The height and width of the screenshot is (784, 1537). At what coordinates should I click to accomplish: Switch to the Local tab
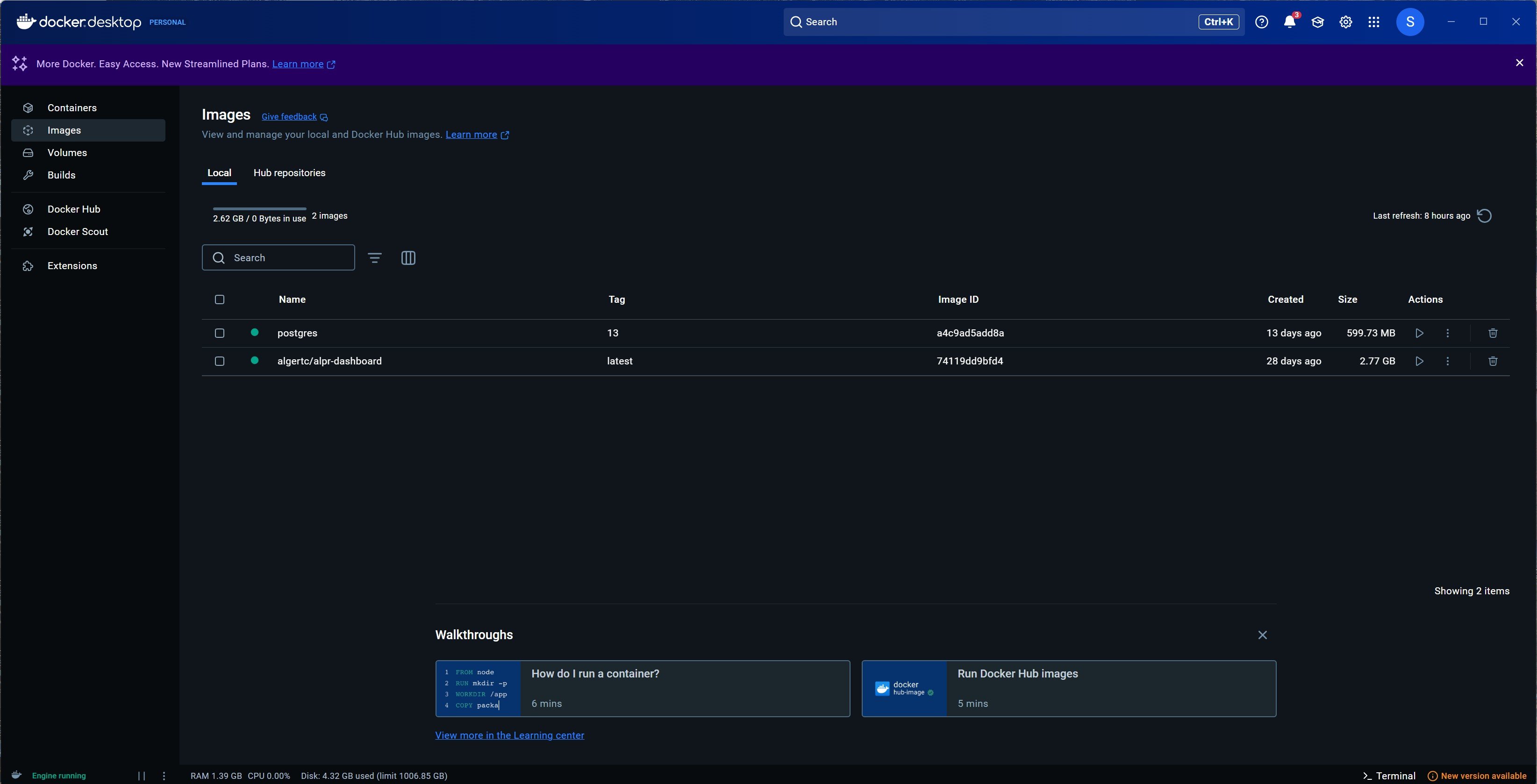pyautogui.click(x=219, y=173)
